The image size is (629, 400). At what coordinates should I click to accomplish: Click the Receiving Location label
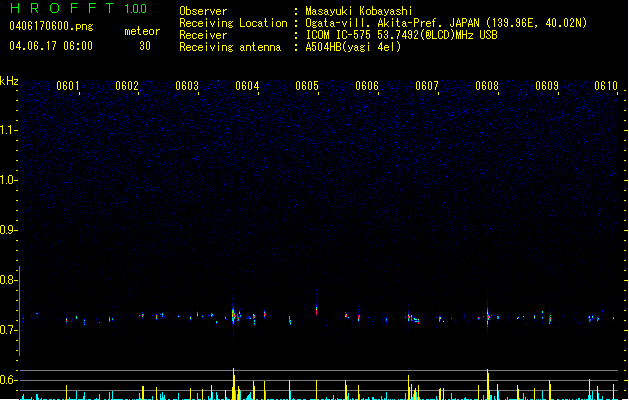point(233,23)
